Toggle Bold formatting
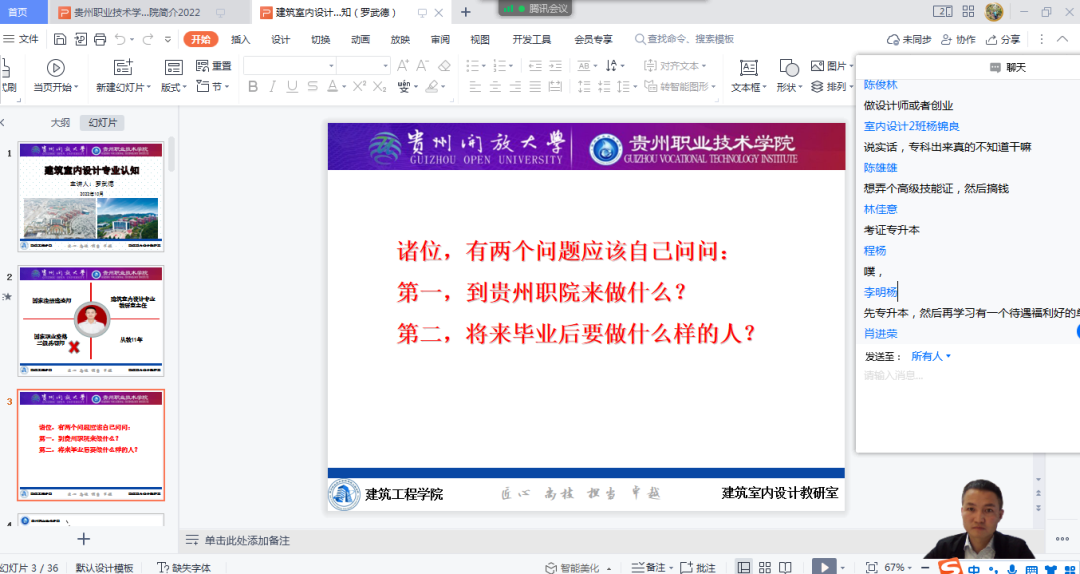 click(253, 87)
